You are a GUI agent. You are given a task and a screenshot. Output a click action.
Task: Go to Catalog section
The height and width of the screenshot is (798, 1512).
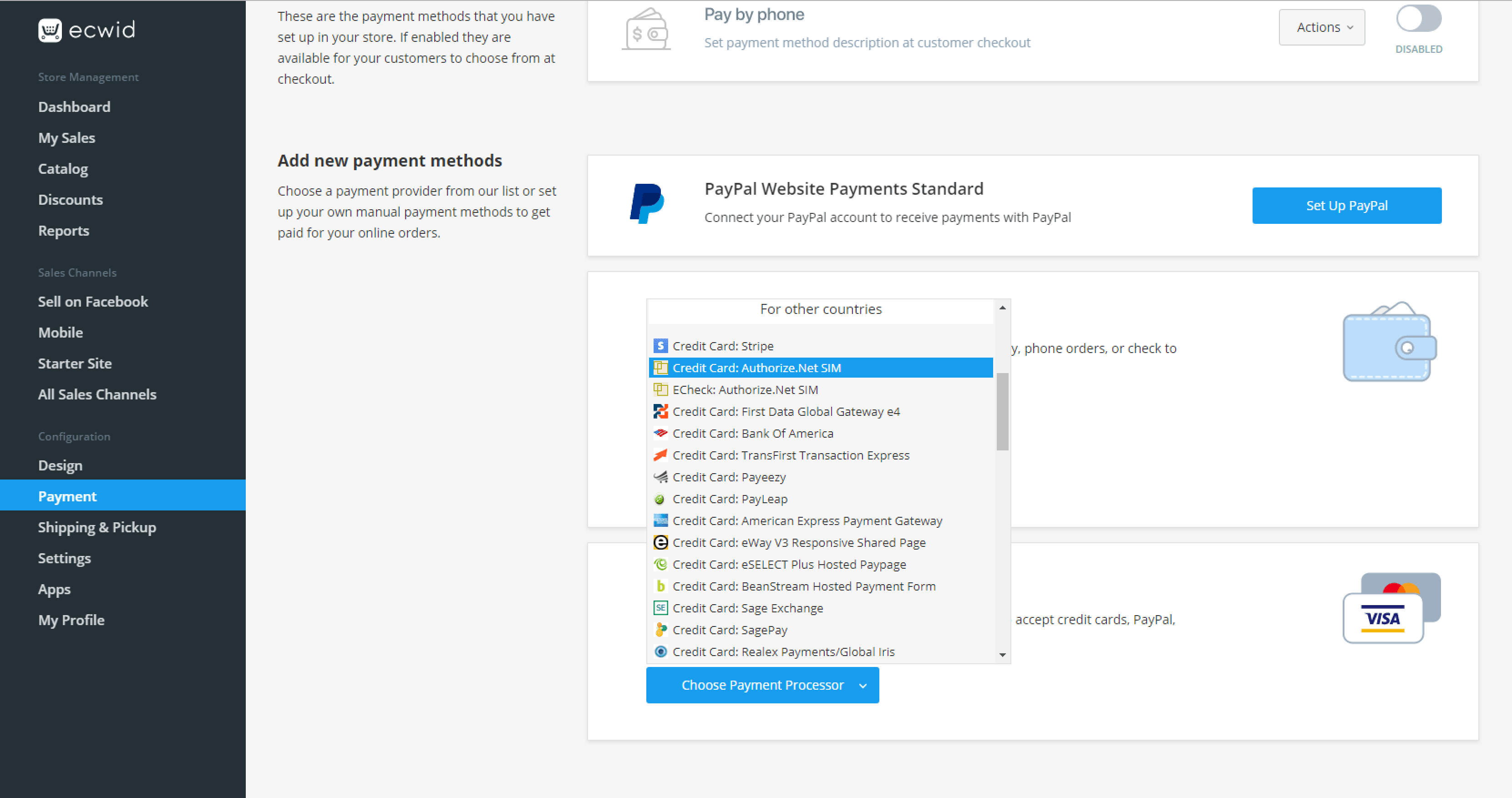click(x=63, y=169)
